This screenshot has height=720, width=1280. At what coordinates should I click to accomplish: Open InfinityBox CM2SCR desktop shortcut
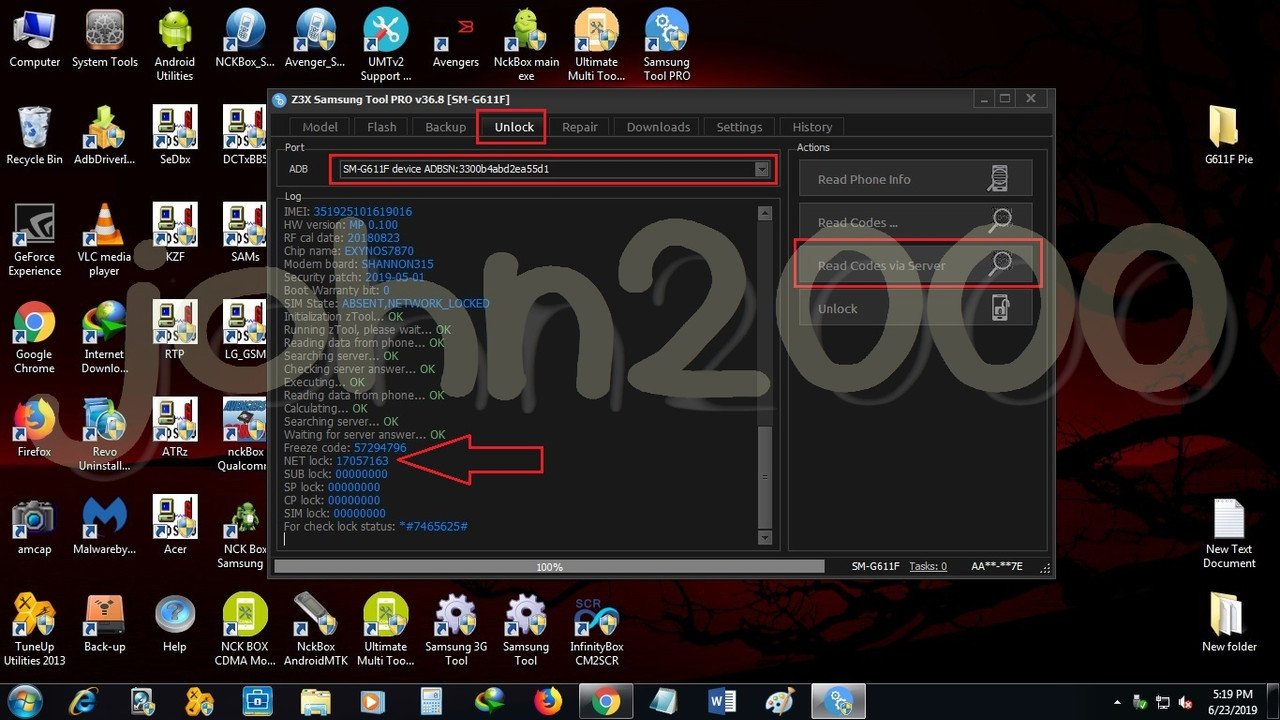point(596,629)
